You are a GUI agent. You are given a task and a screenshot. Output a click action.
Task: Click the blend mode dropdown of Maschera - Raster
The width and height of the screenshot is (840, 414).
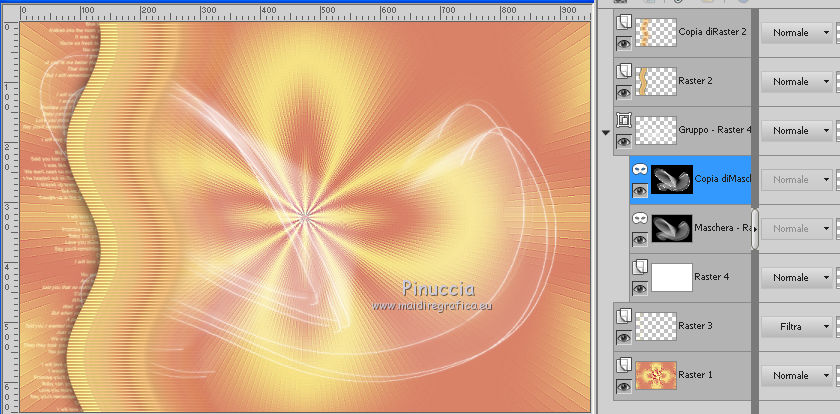pos(797,229)
